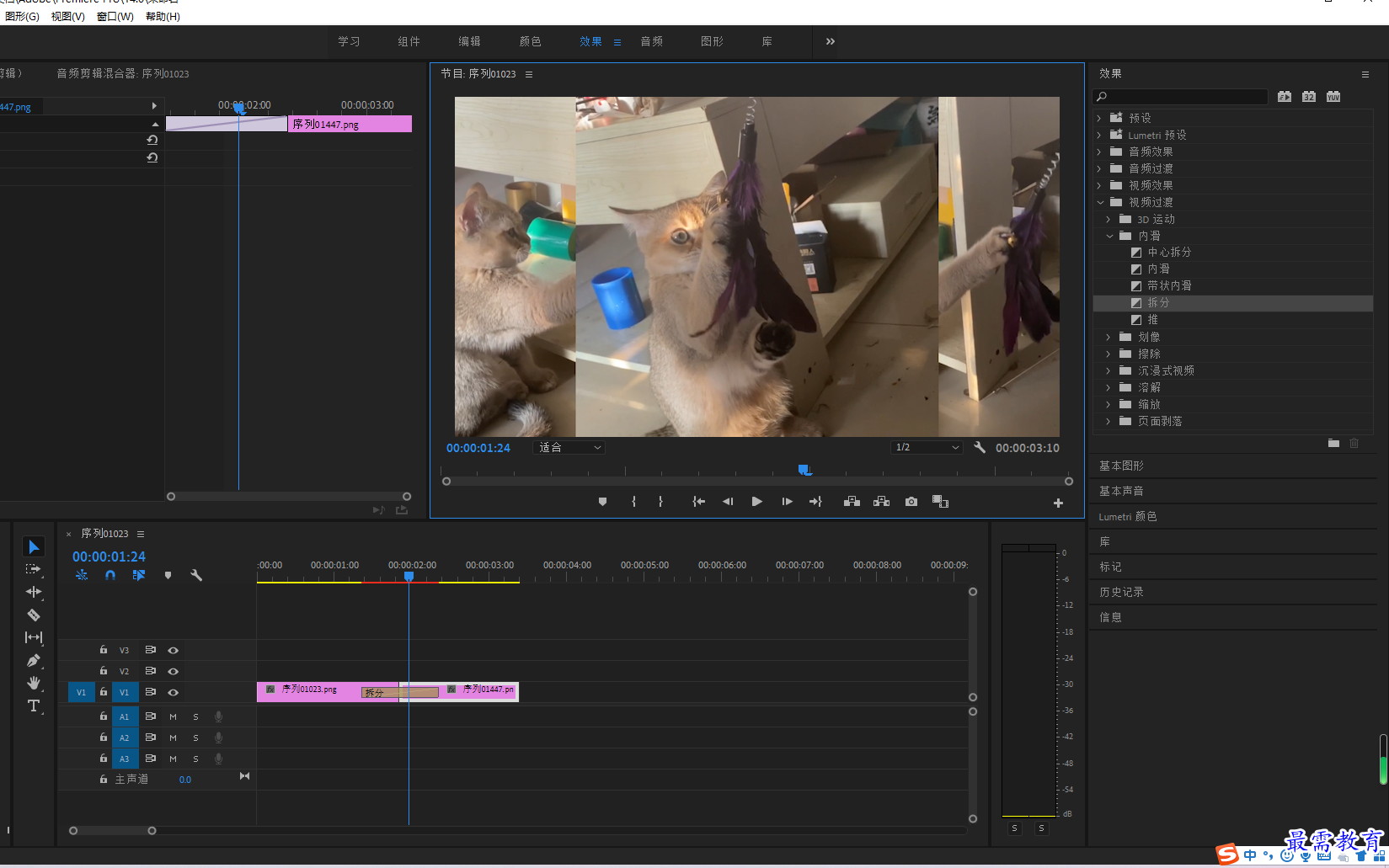Add marker in Program monitor
This screenshot has height=868, width=1389.
602,502
